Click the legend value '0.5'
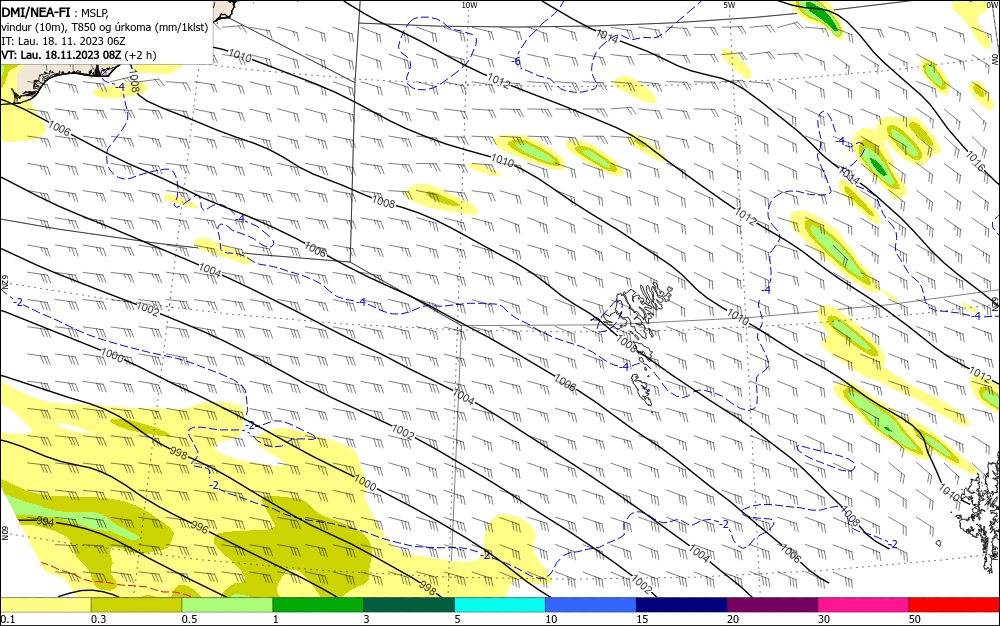Image resolution: width=1000 pixels, height=626 pixels. click(x=189, y=619)
